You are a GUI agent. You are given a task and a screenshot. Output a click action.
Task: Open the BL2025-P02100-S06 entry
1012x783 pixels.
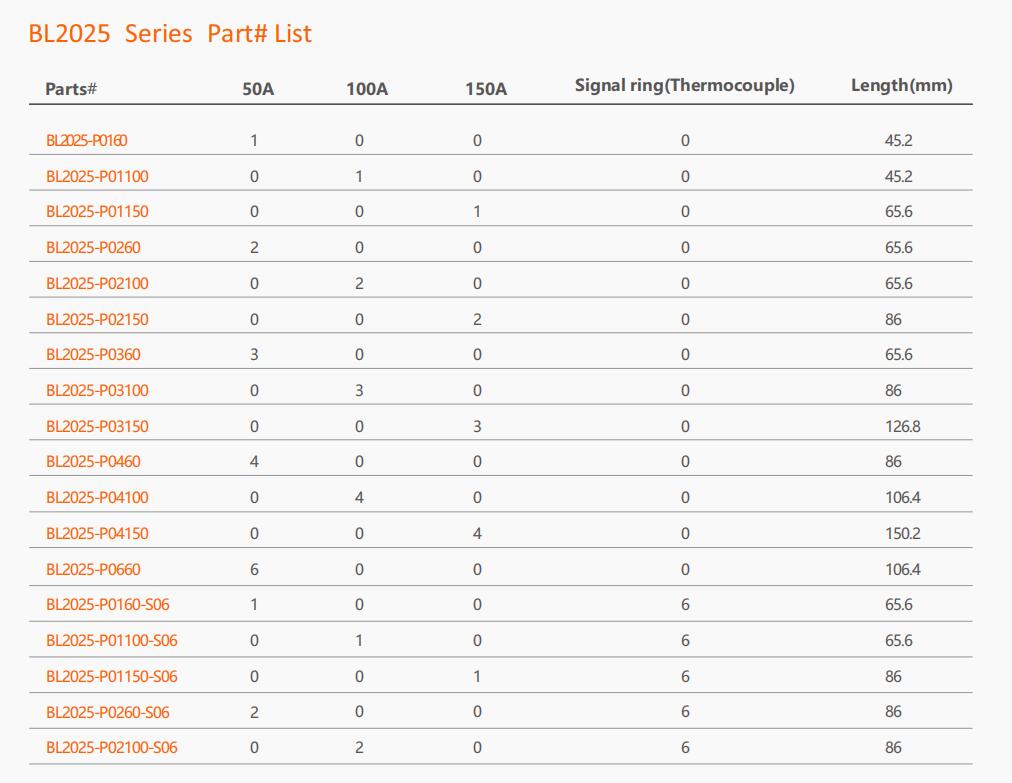pyautogui.click(x=112, y=747)
